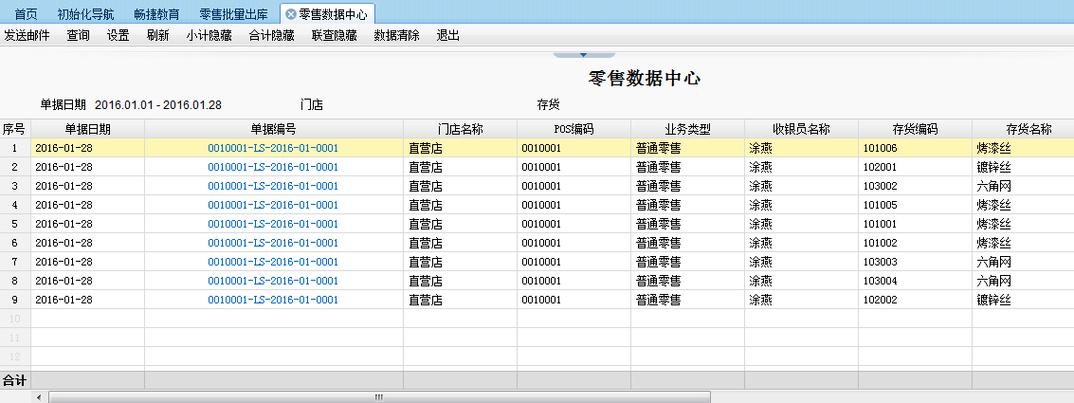Viewport: 1074px width, 403px height.
Task: Open 设置 from the toolbar
Action: [x=118, y=36]
